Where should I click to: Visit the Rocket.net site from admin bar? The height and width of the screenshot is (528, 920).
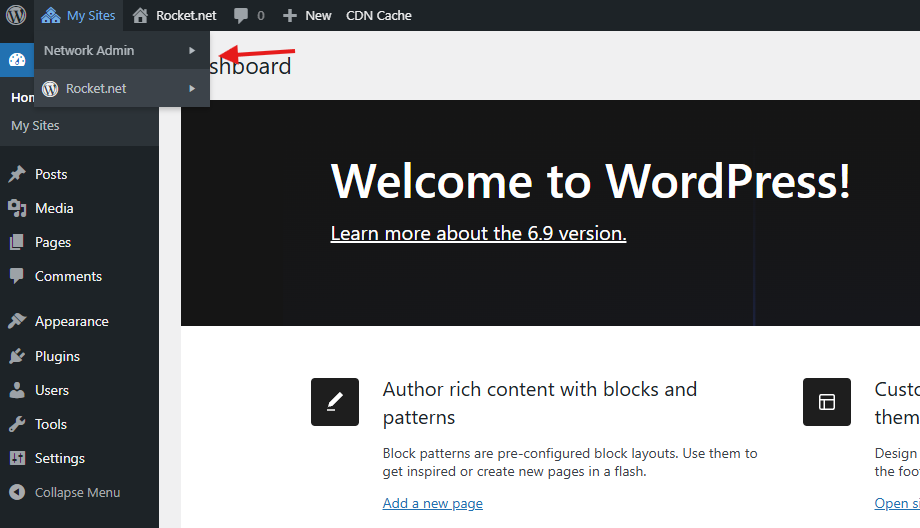point(186,16)
